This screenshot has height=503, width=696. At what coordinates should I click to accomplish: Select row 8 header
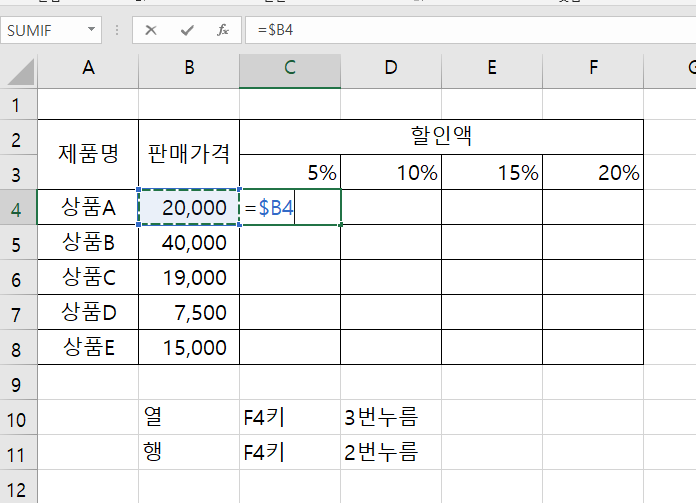pos(18,349)
